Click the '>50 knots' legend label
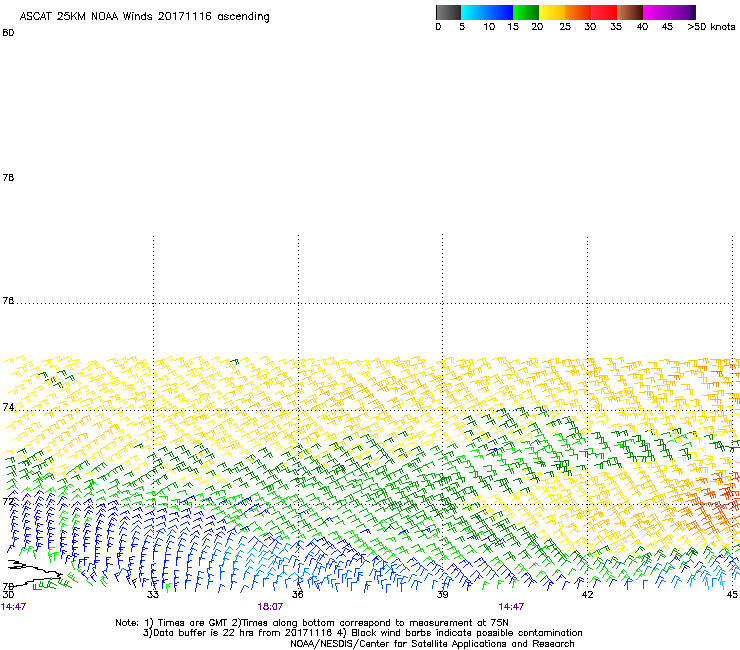Image resolution: width=740 pixels, height=650 pixels. pyautogui.click(x=711, y=27)
